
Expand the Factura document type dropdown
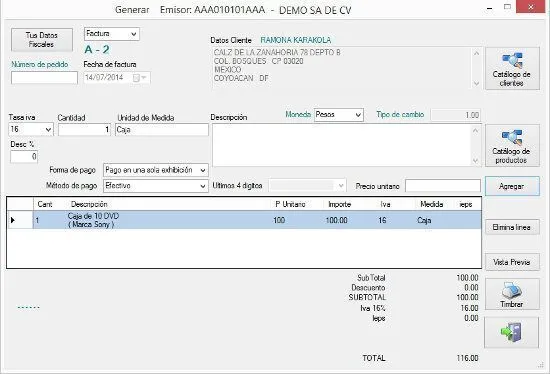134,34
